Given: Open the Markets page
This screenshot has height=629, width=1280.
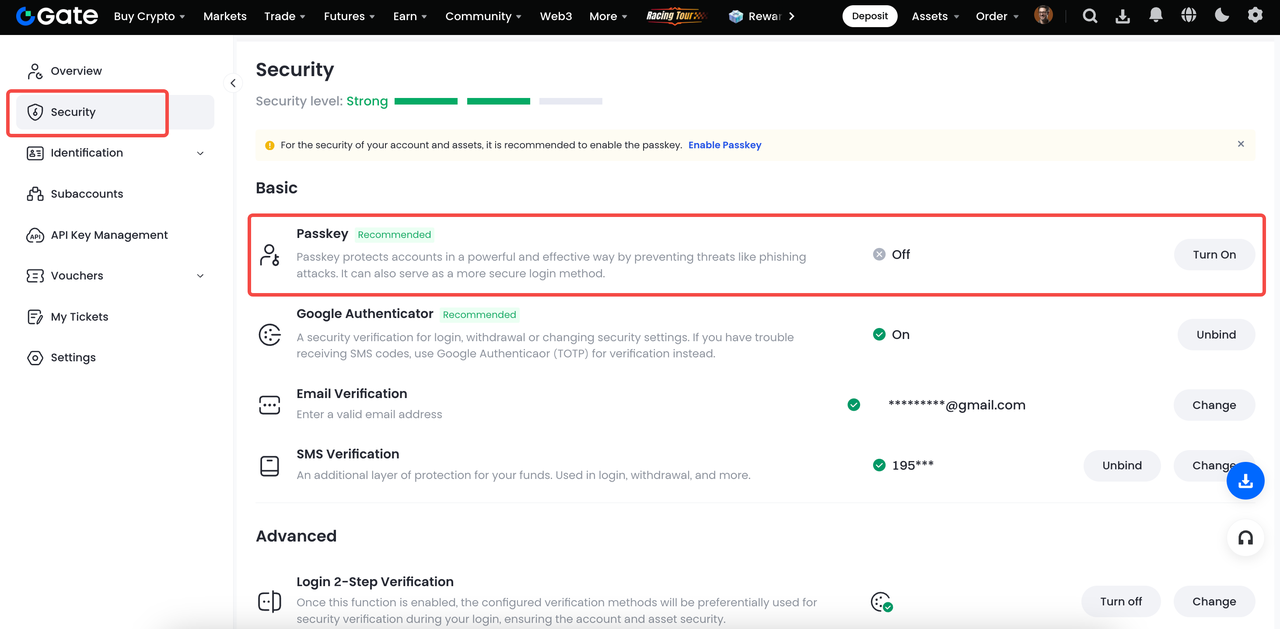Looking at the screenshot, I should (x=225, y=17).
